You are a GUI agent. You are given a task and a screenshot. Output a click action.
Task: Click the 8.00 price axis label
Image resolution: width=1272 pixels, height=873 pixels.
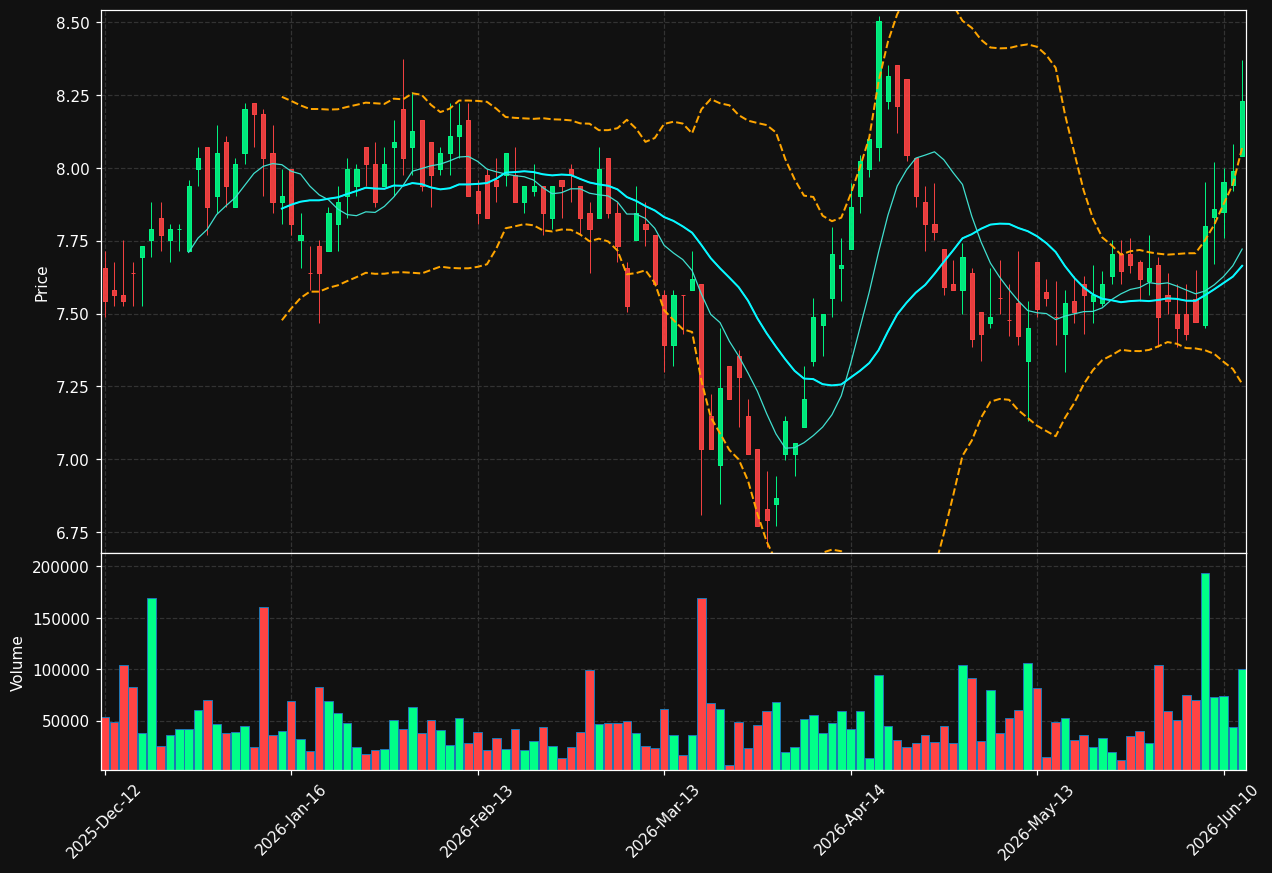point(73,169)
